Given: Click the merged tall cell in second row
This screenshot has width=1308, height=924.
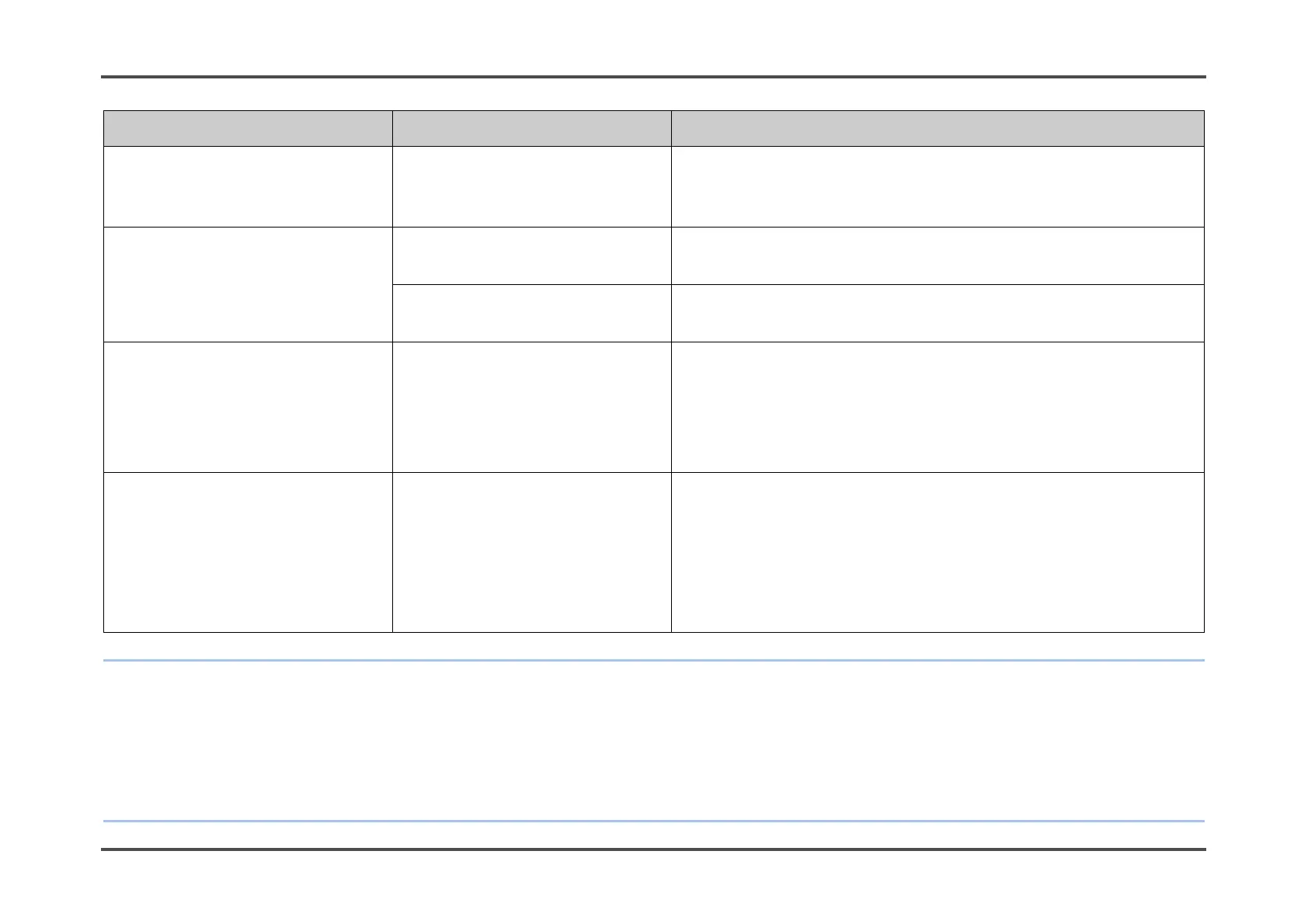Looking at the screenshot, I should point(248,284).
